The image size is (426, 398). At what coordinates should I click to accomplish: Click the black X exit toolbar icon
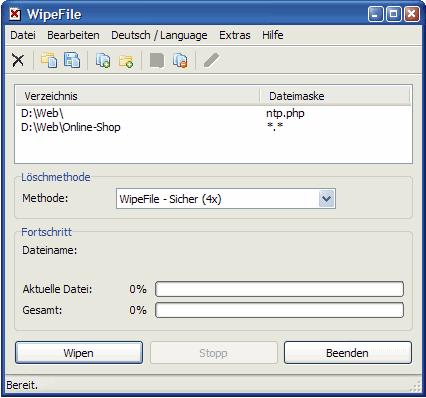[x=18, y=60]
